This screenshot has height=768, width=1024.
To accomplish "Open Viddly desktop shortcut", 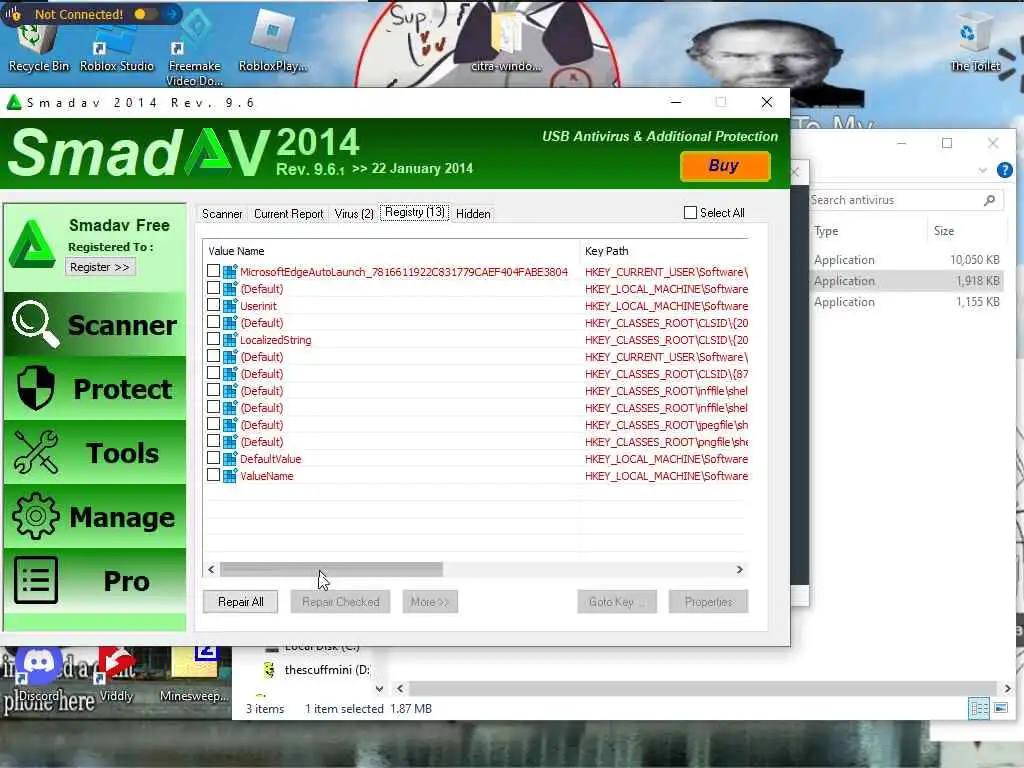I will click(x=116, y=674).
